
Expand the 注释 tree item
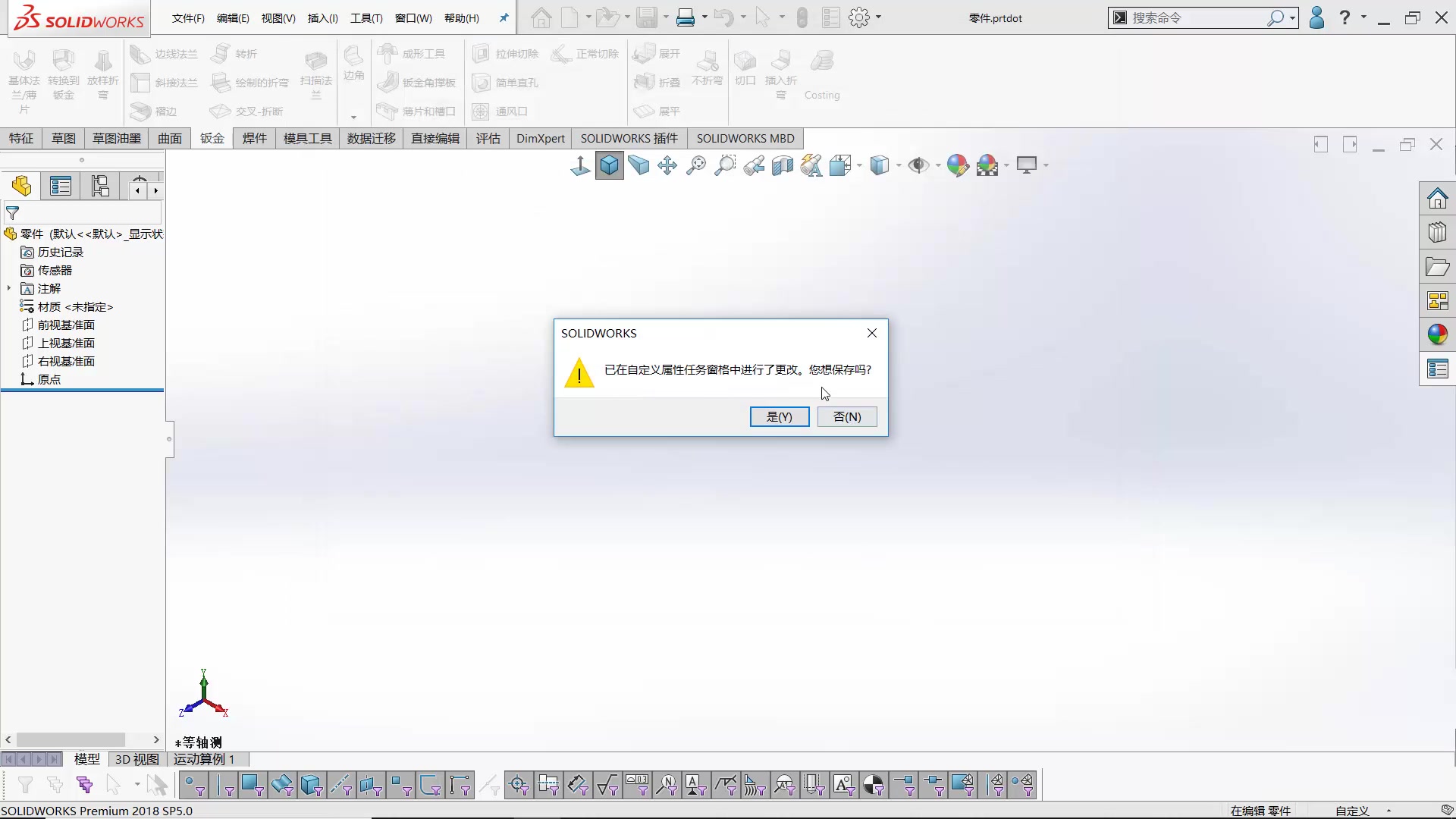tap(8, 288)
